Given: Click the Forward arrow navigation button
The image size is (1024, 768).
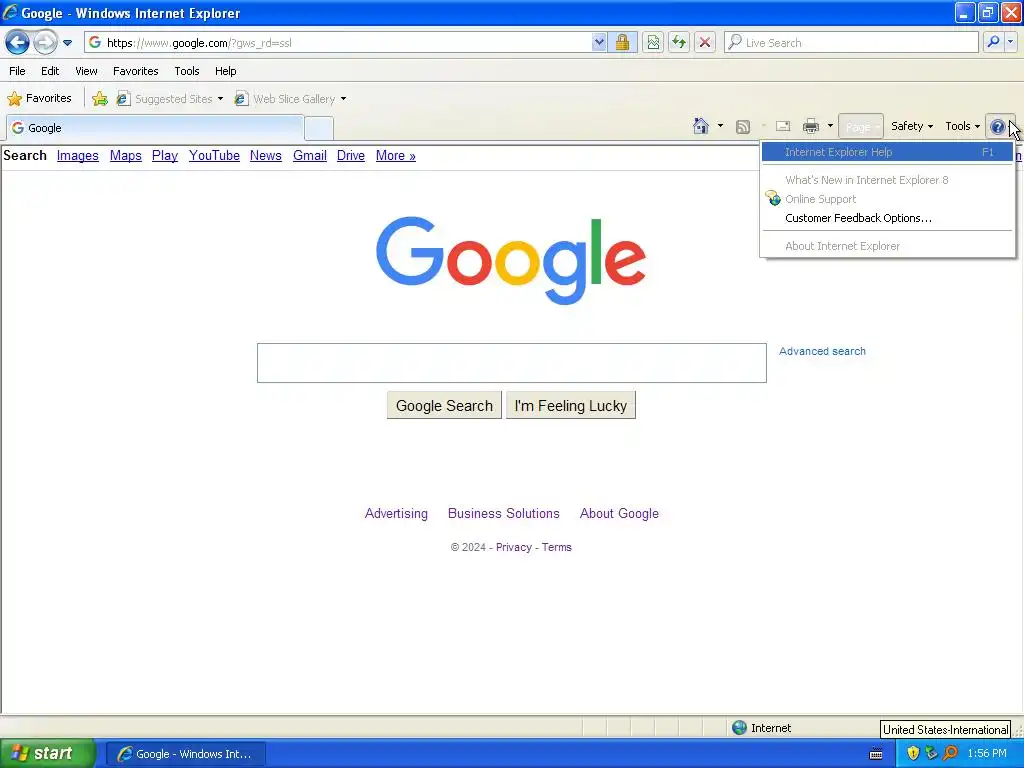Looking at the screenshot, I should [x=45, y=43].
